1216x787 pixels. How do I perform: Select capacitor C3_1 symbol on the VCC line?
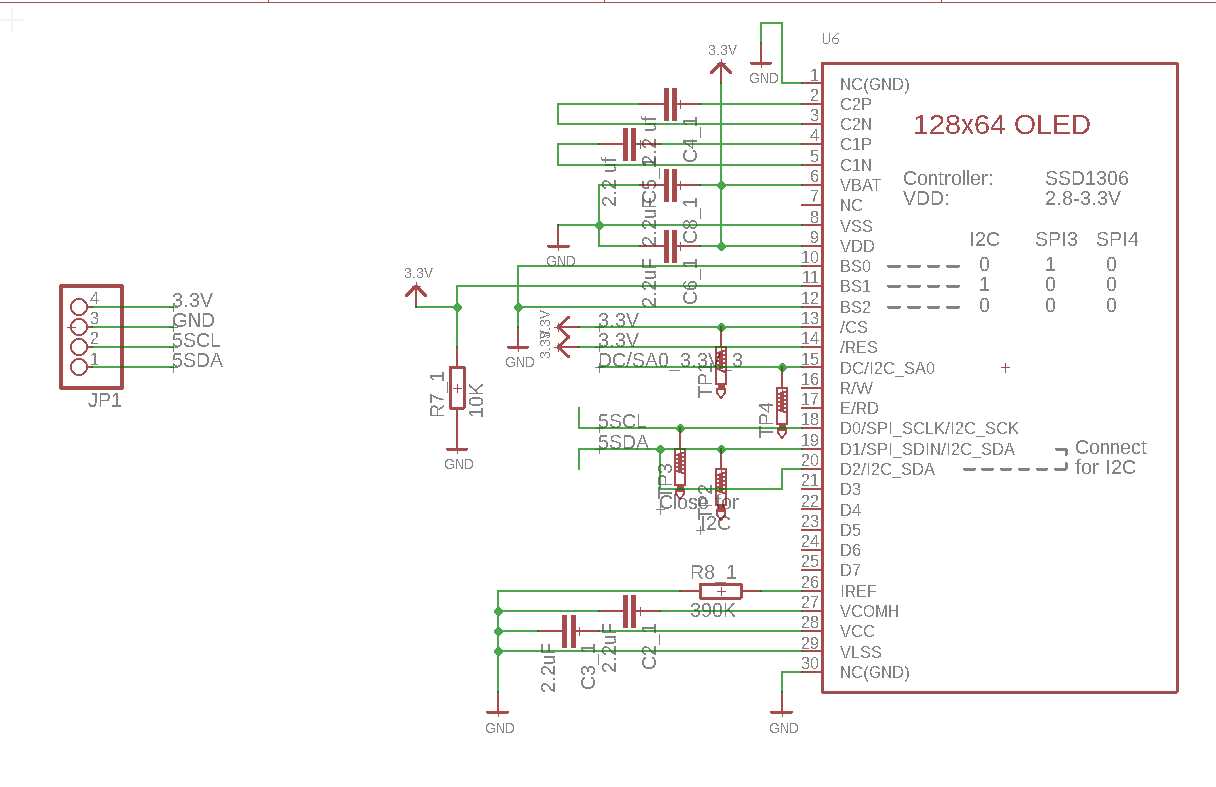coord(570,631)
